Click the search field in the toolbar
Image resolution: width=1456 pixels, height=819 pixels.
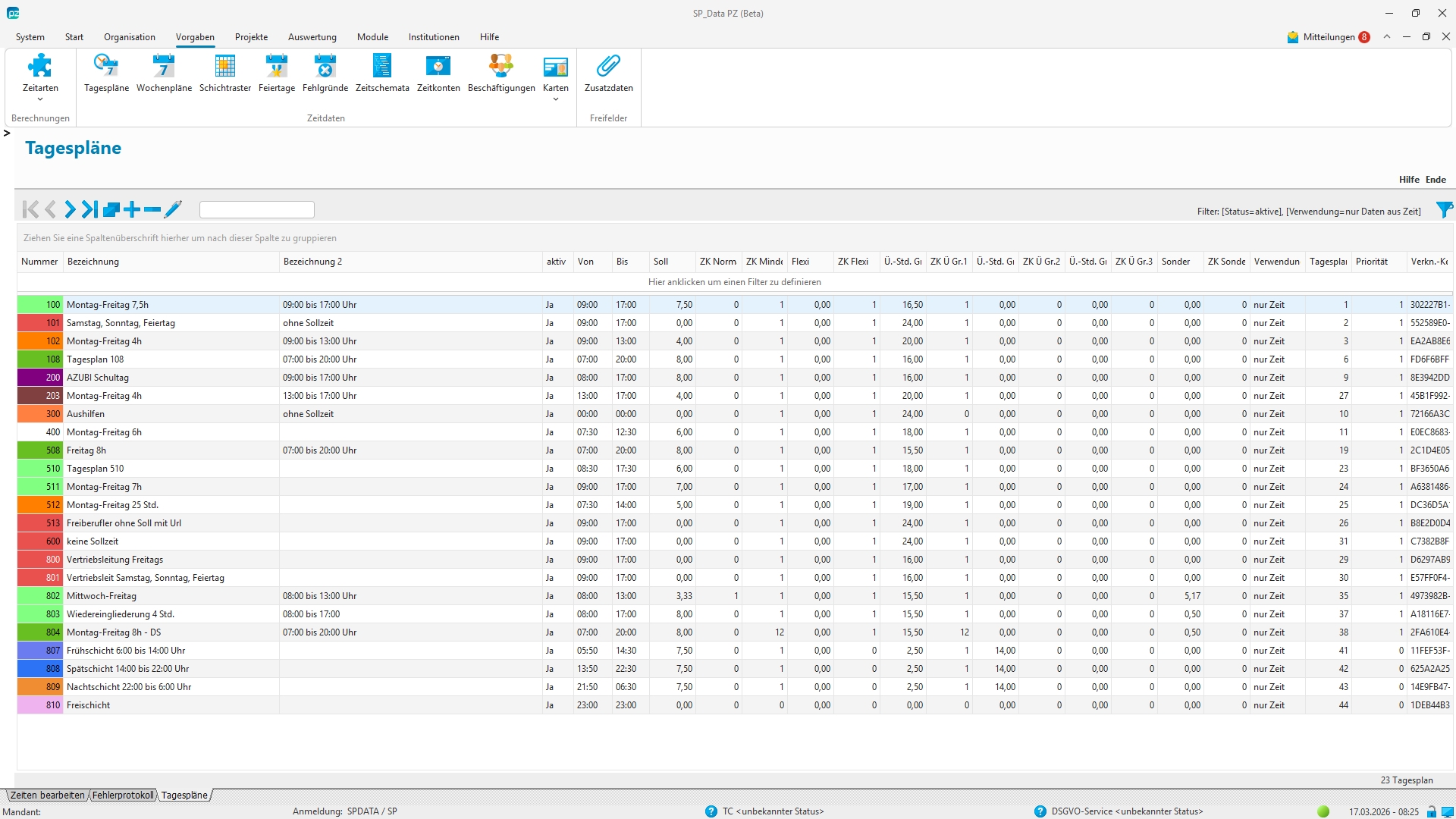click(x=256, y=209)
